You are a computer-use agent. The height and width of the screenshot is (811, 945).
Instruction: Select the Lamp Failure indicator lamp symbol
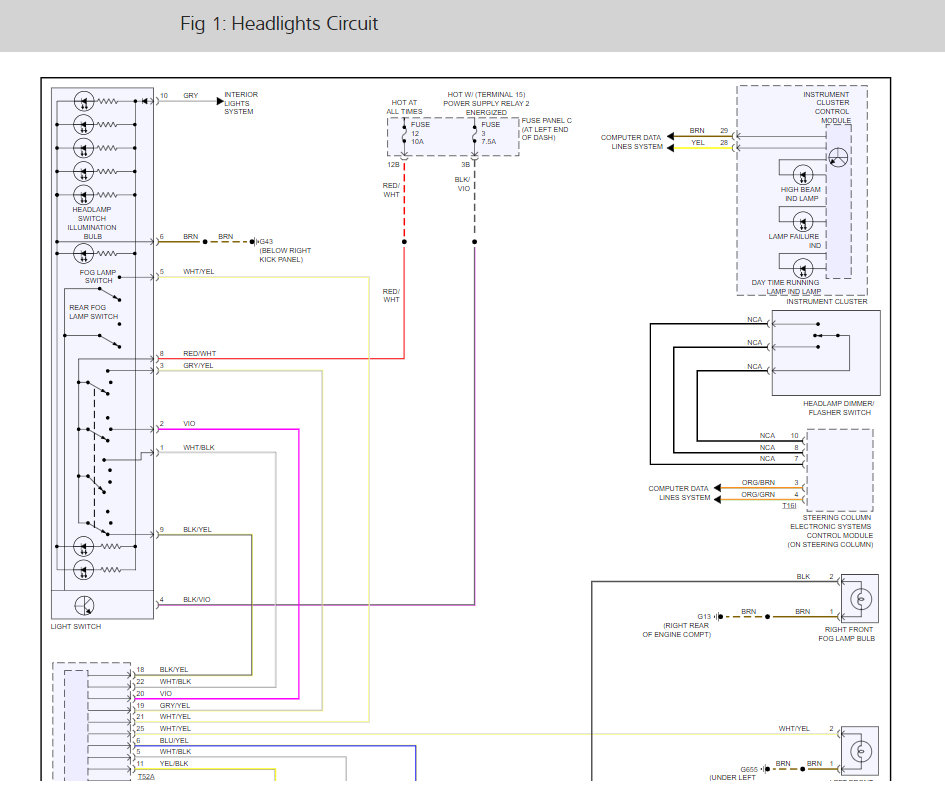coord(803,222)
